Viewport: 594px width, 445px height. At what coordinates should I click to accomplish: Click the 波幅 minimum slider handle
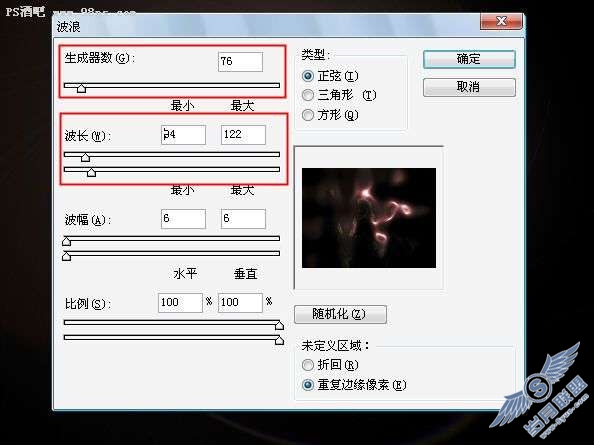(67, 241)
